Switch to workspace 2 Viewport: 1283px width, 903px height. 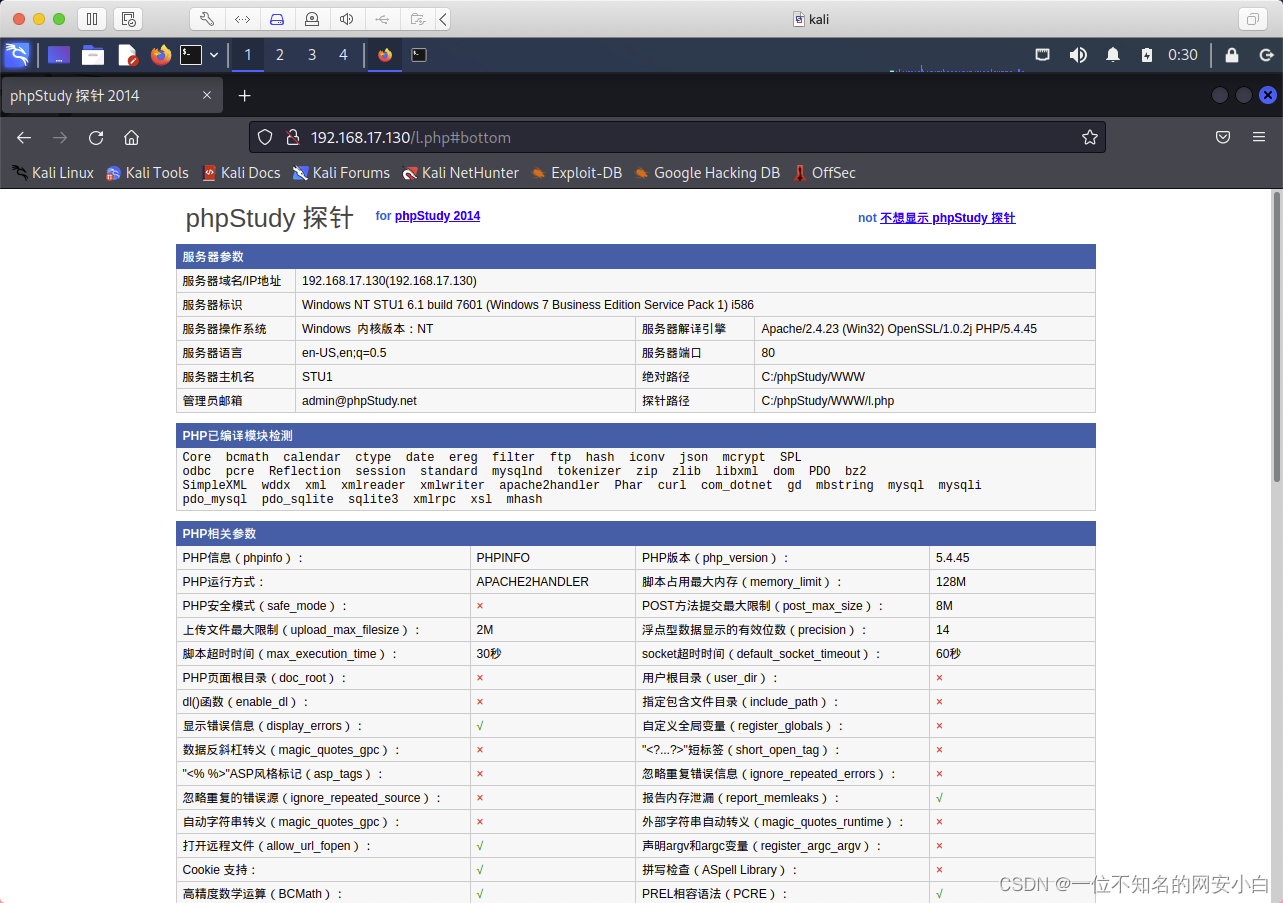click(280, 55)
